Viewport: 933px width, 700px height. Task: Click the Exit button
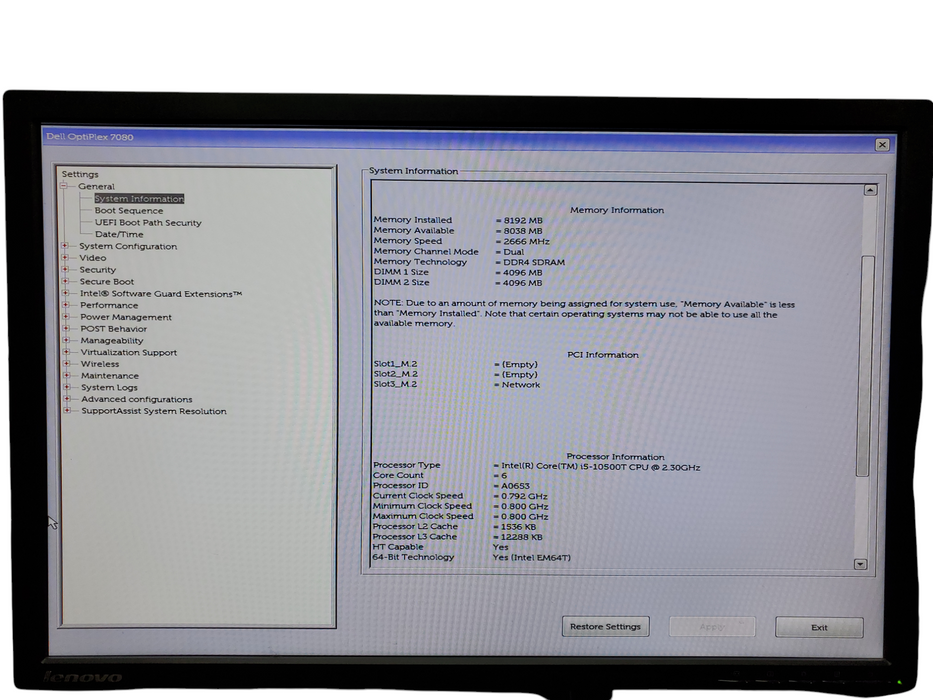(819, 627)
